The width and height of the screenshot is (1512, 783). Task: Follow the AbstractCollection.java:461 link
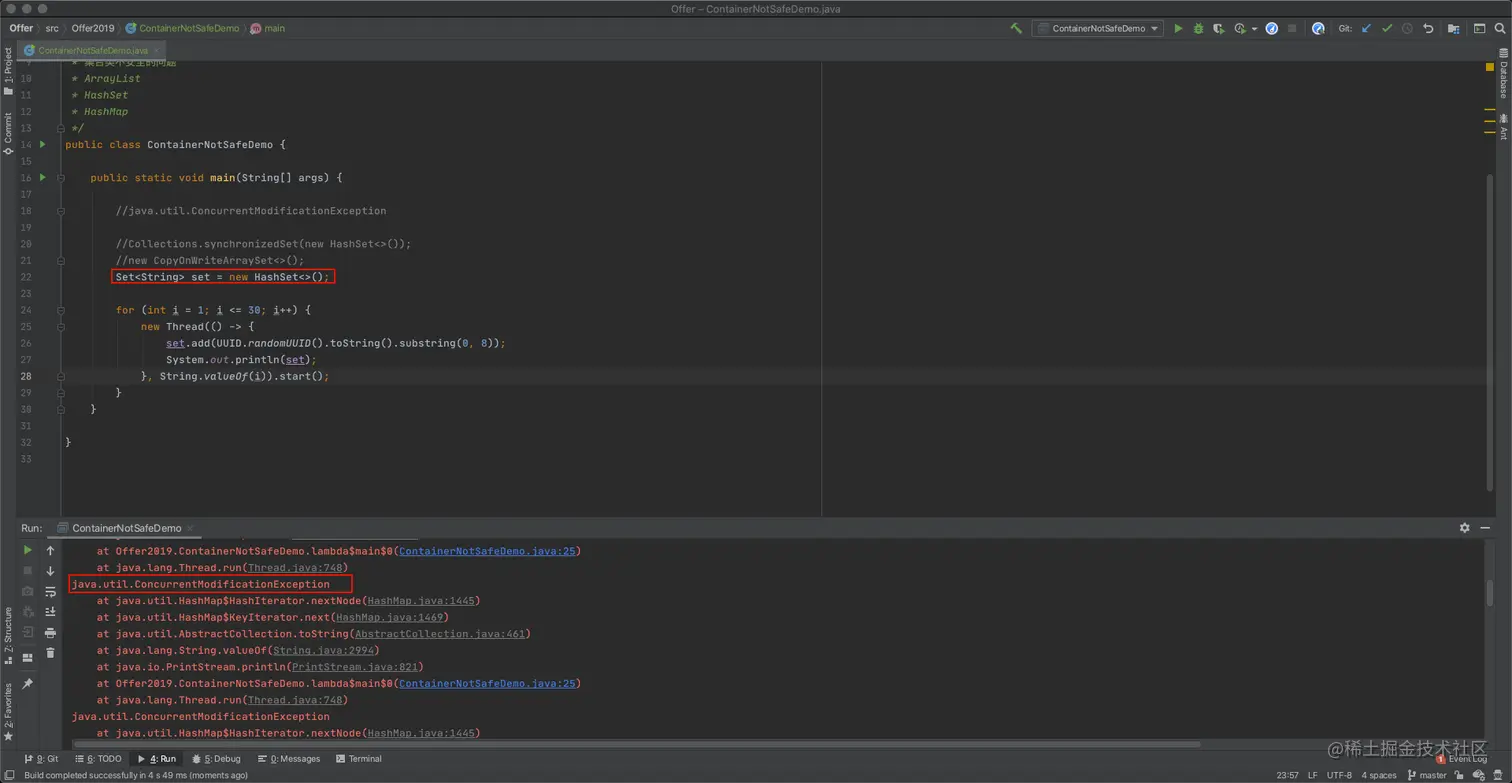[x=440, y=634]
